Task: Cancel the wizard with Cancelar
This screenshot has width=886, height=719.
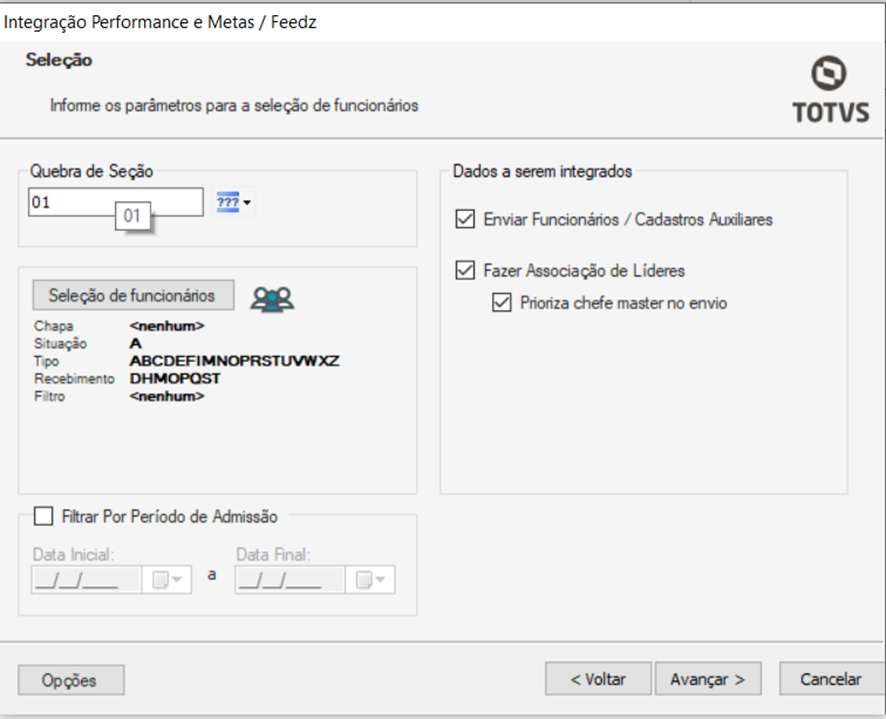Action: coord(831,679)
